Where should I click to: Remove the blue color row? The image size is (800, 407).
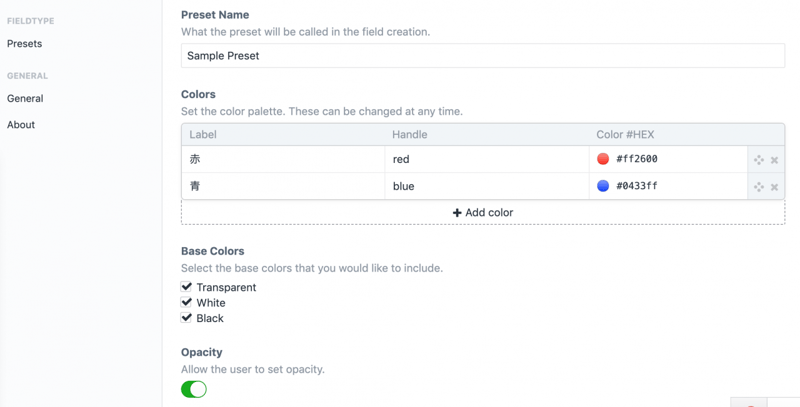click(774, 187)
